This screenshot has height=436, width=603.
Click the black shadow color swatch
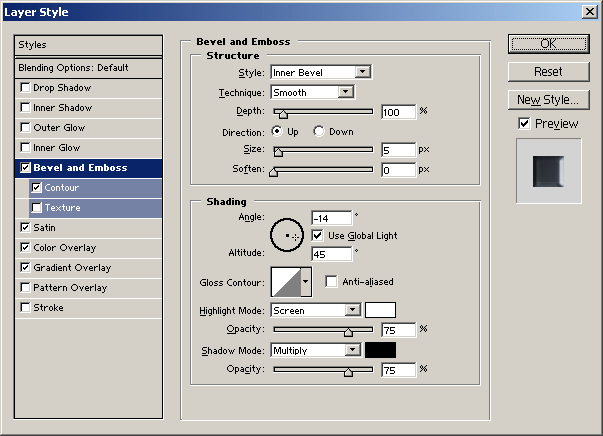point(380,350)
